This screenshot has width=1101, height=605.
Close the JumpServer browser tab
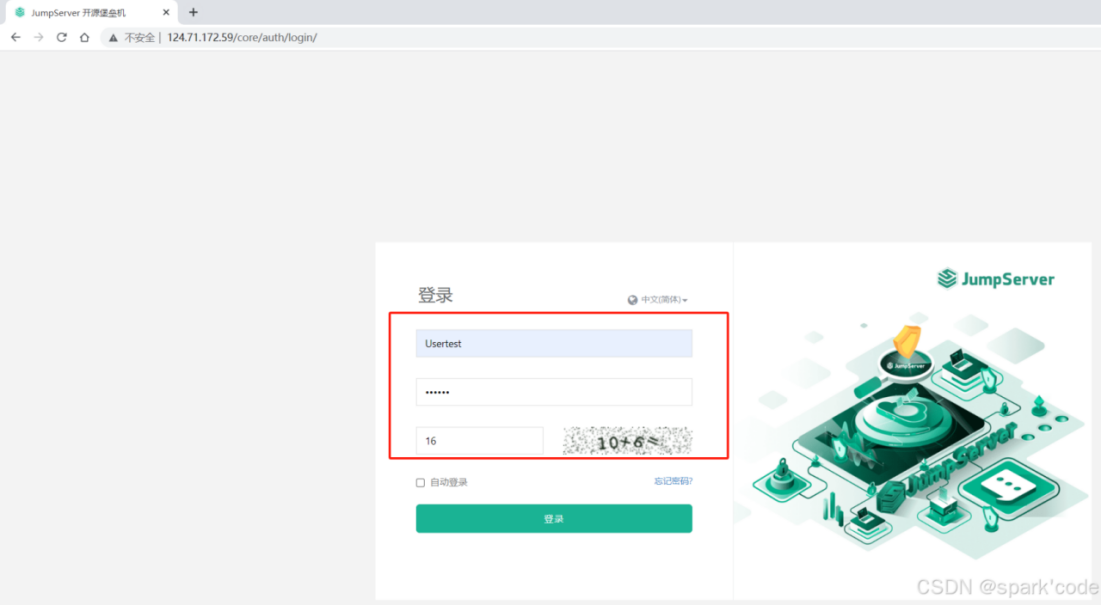coord(166,12)
